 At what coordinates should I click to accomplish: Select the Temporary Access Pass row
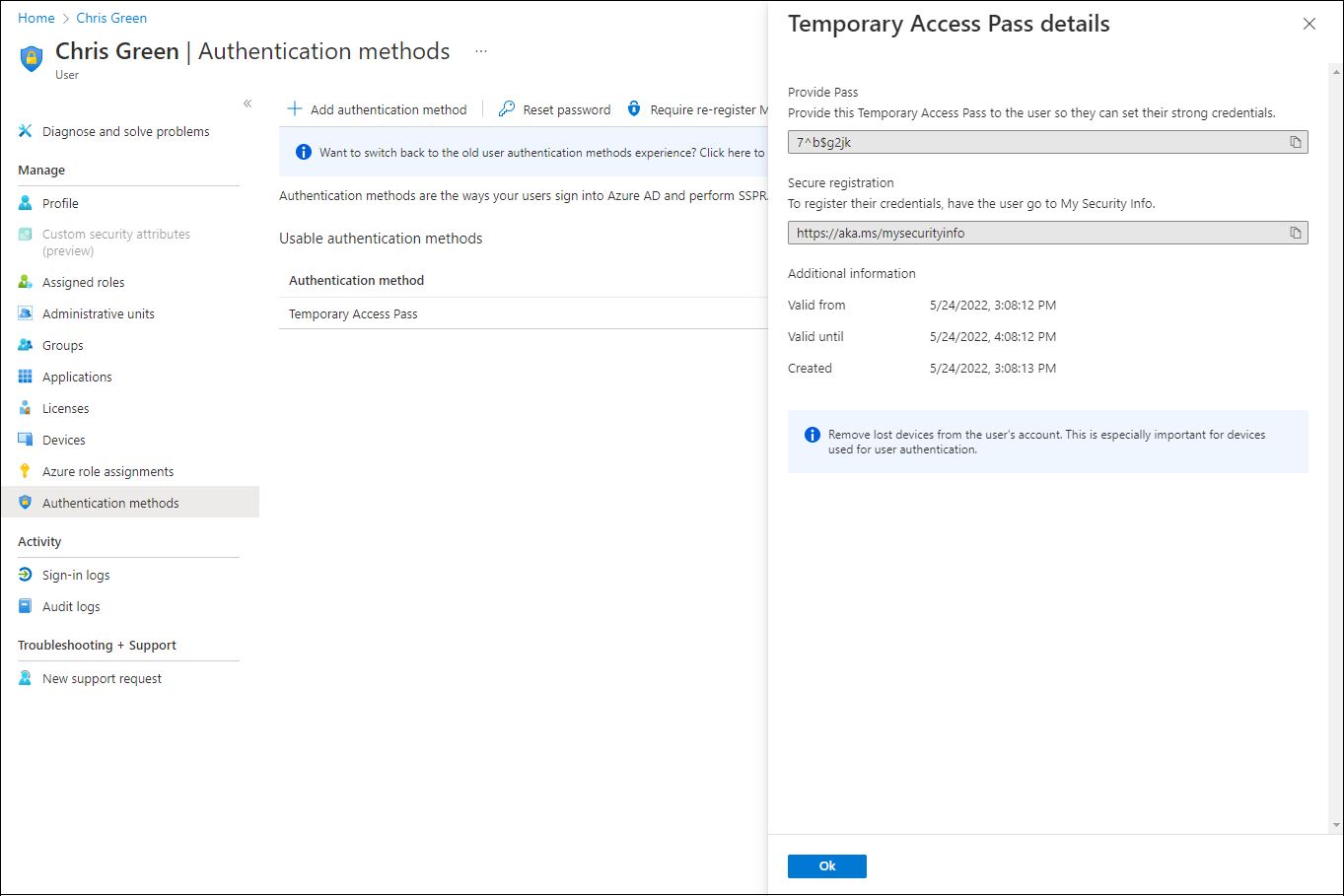pyautogui.click(x=353, y=313)
